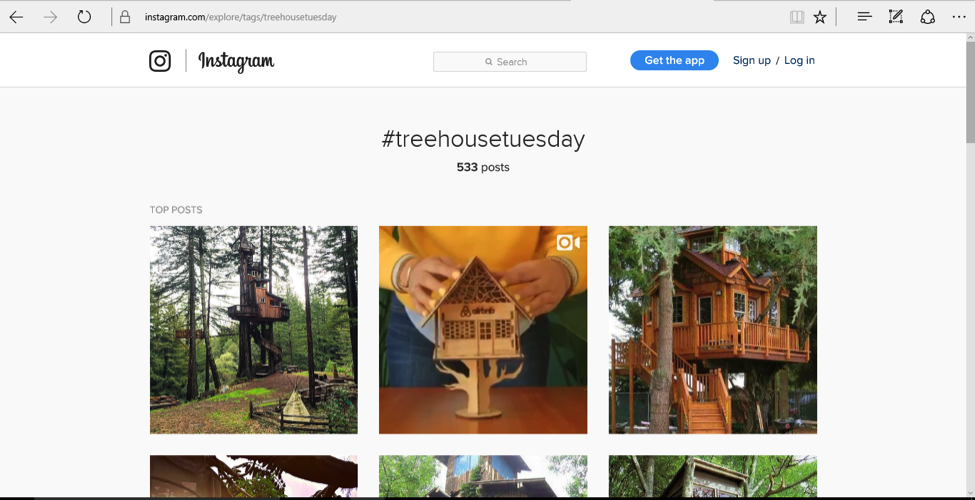Click the padlock site security icon
This screenshot has width=975, height=500.
click(125, 17)
